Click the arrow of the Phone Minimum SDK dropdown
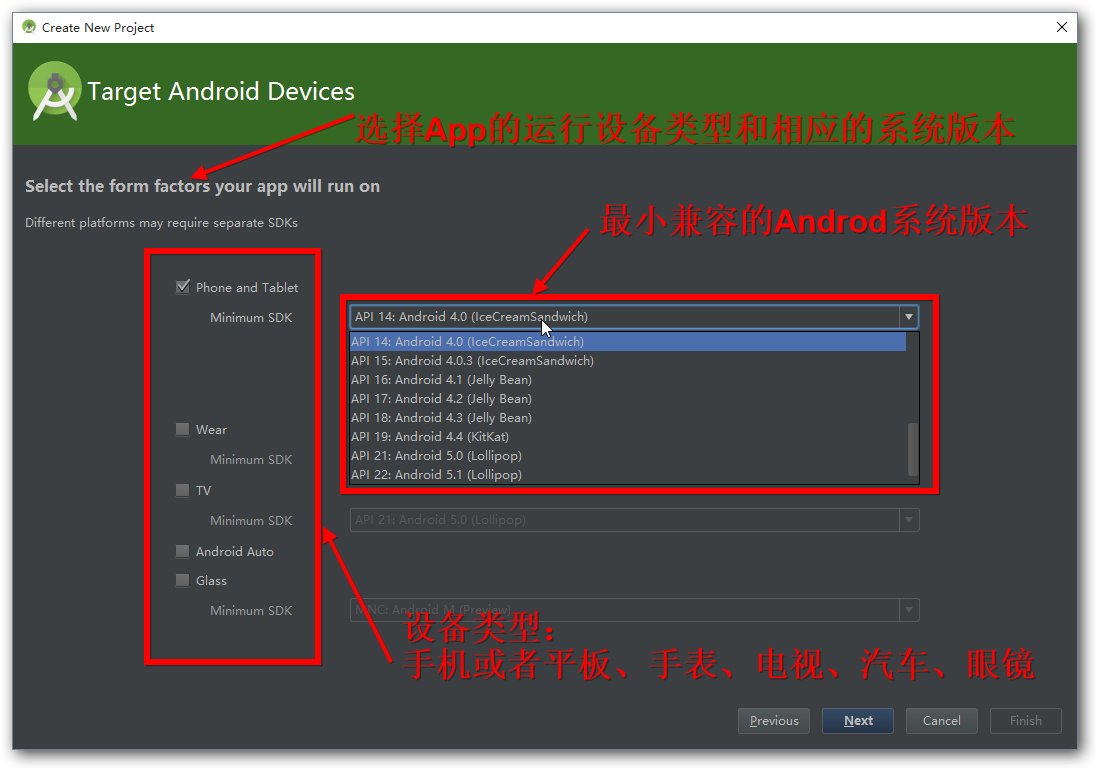1098x770 pixels. (909, 316)
